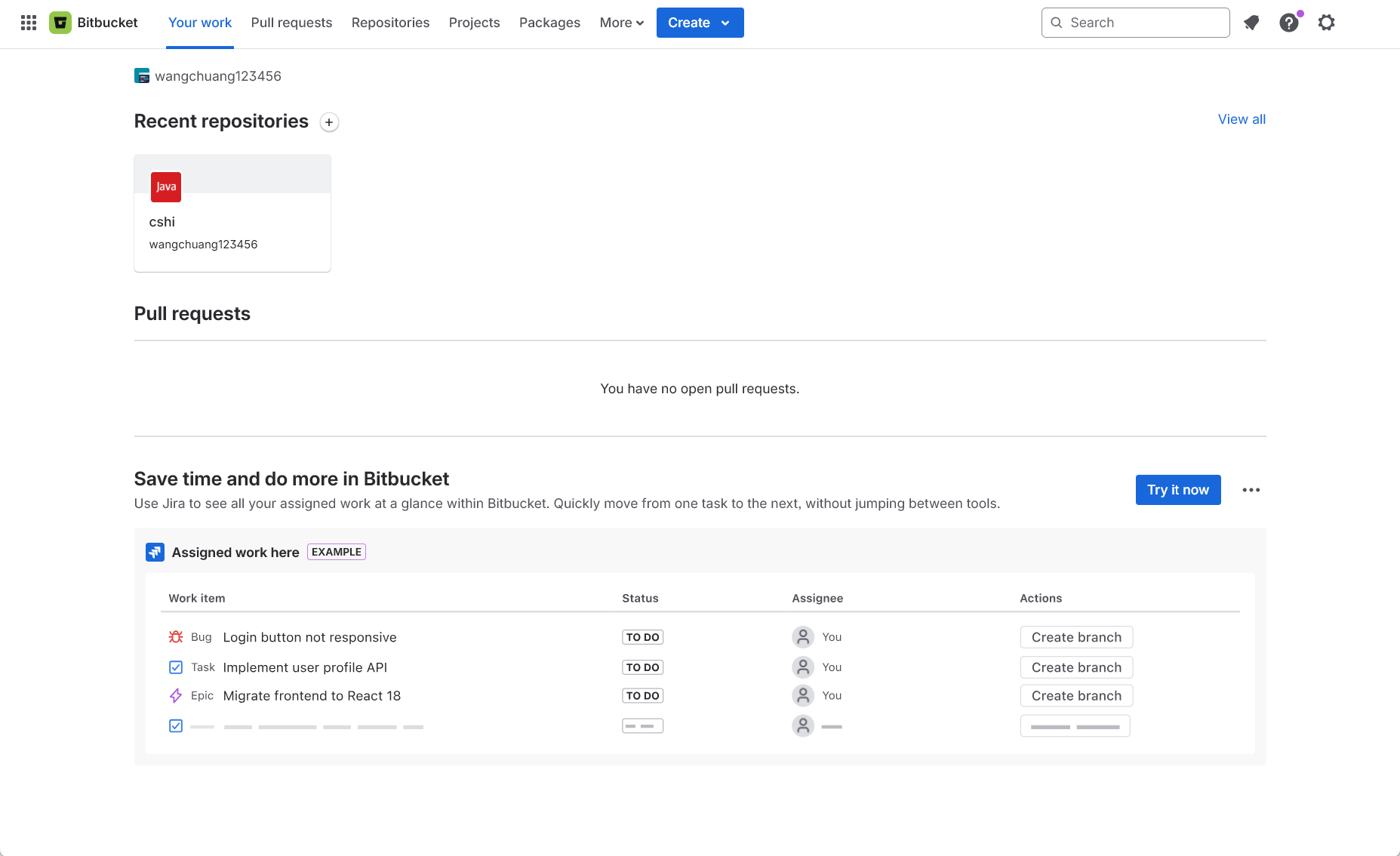The height and width of the screenshot is (856, 1400).
Task: Click the Actions column header
Action: (1041, 598)
